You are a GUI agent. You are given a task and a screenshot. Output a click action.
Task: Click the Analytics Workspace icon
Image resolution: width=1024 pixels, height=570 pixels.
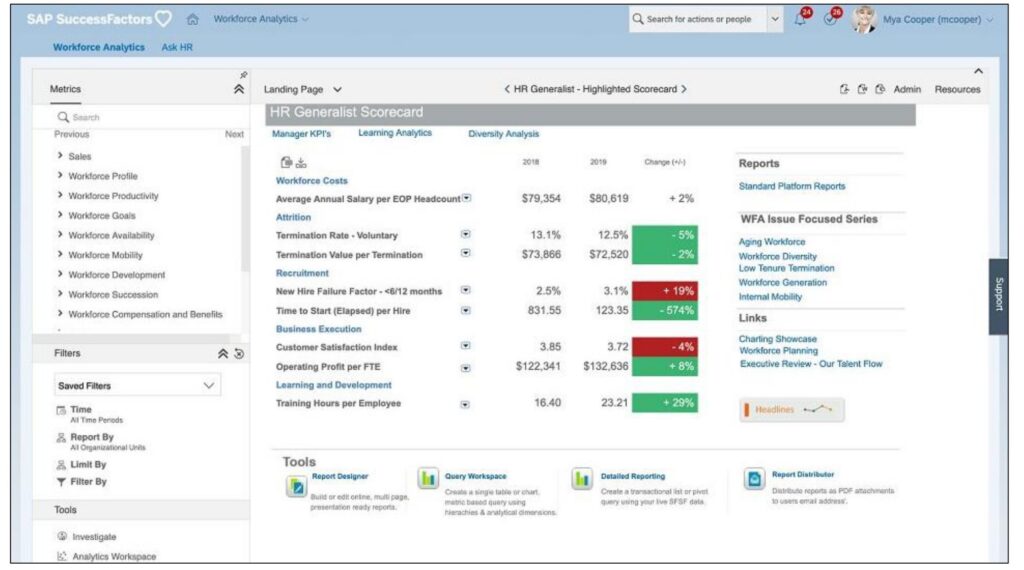[62, 556]
